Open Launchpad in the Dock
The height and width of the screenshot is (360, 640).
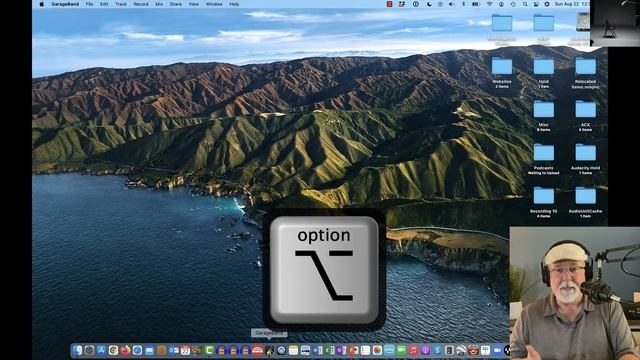tap(89, 350)
